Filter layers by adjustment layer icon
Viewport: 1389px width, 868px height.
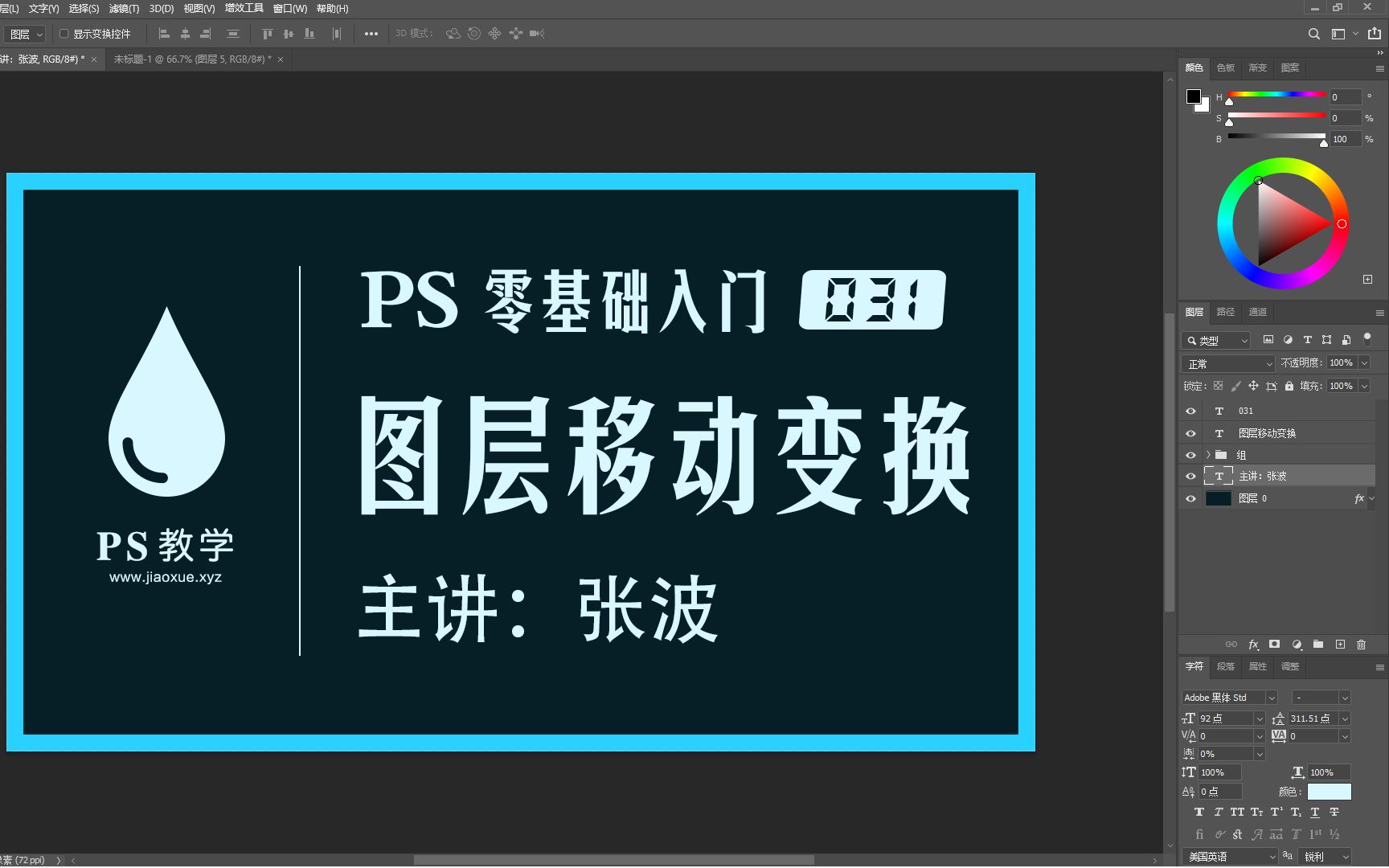pos(1288,340)
